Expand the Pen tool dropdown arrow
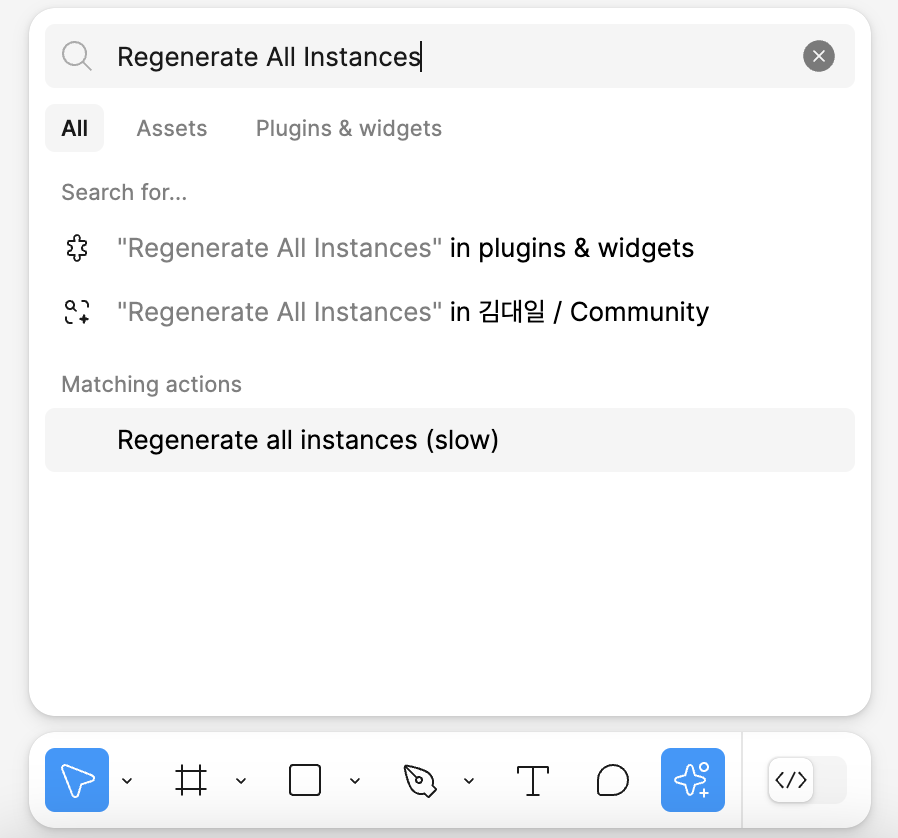The image size is (898, 838). [x=469, y=780]
